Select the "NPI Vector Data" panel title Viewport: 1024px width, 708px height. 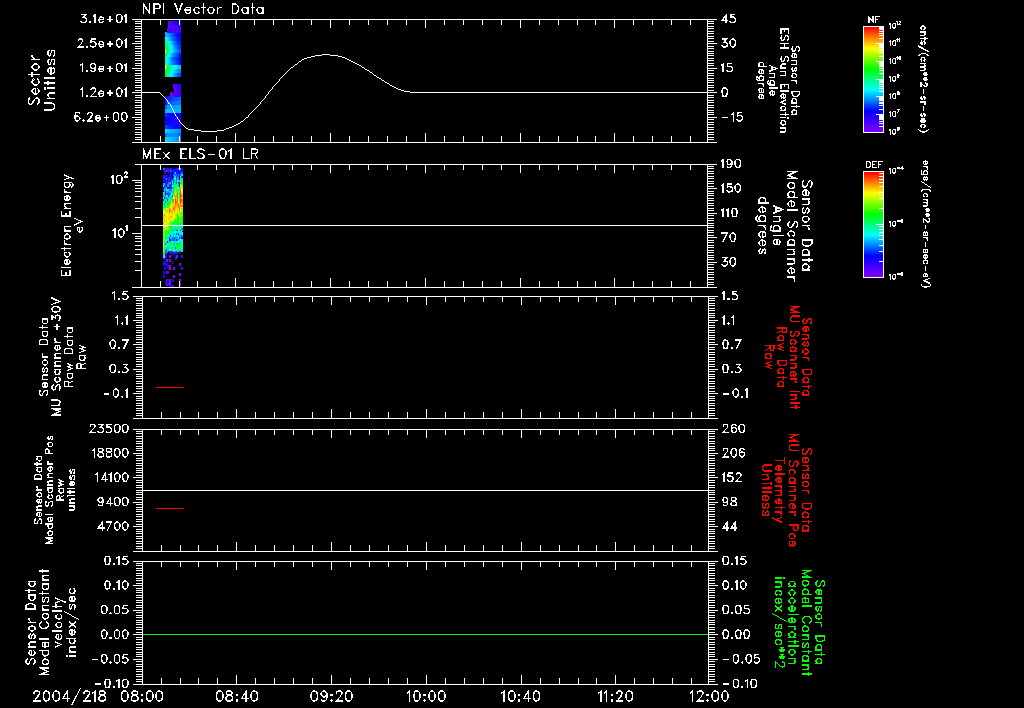coord(203,9)
